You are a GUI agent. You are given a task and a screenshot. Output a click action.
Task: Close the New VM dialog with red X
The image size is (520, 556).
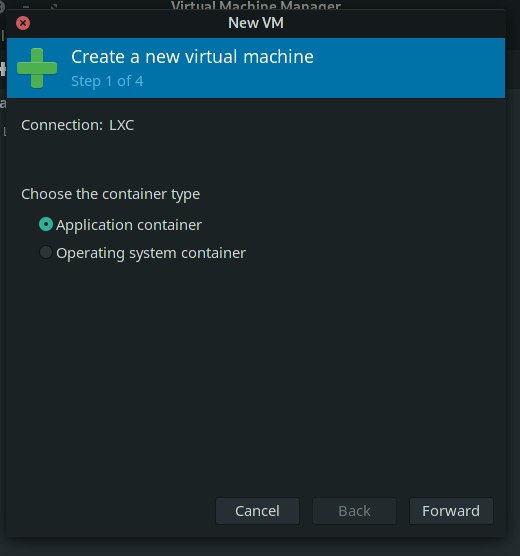pyautogui.click(x=23, y=23)
